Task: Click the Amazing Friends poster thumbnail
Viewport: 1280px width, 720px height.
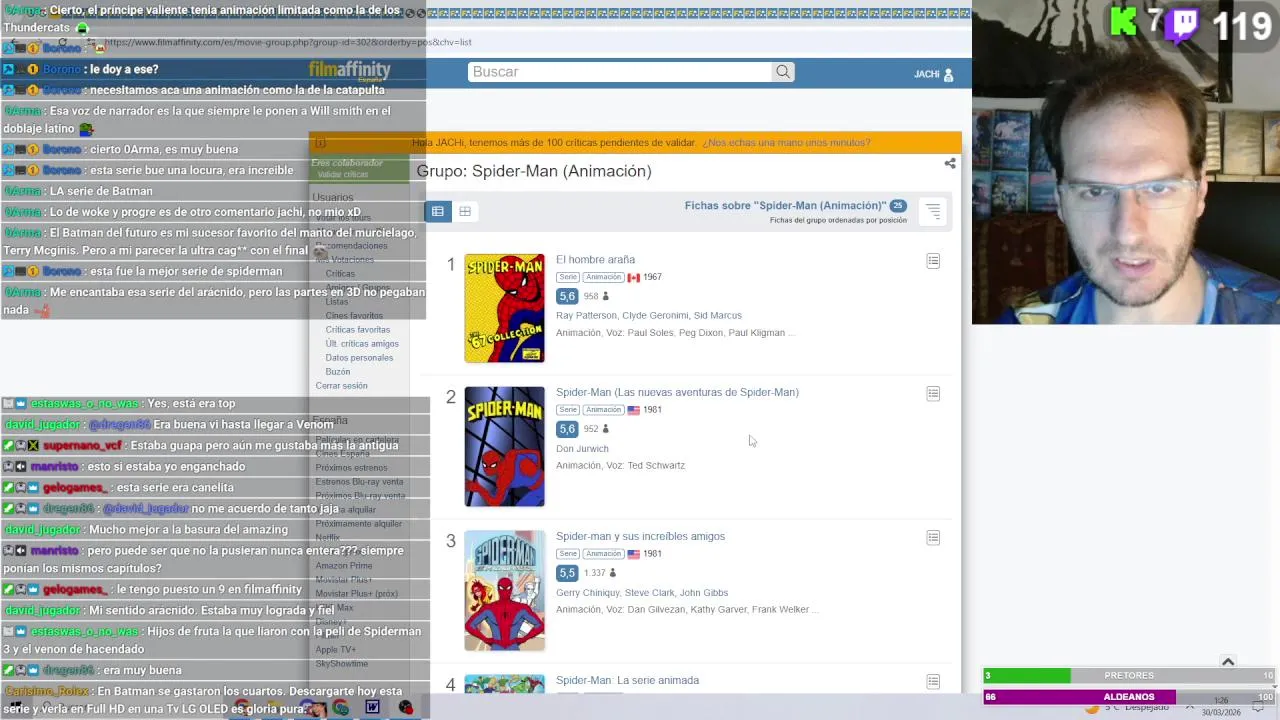Action: 504,591
